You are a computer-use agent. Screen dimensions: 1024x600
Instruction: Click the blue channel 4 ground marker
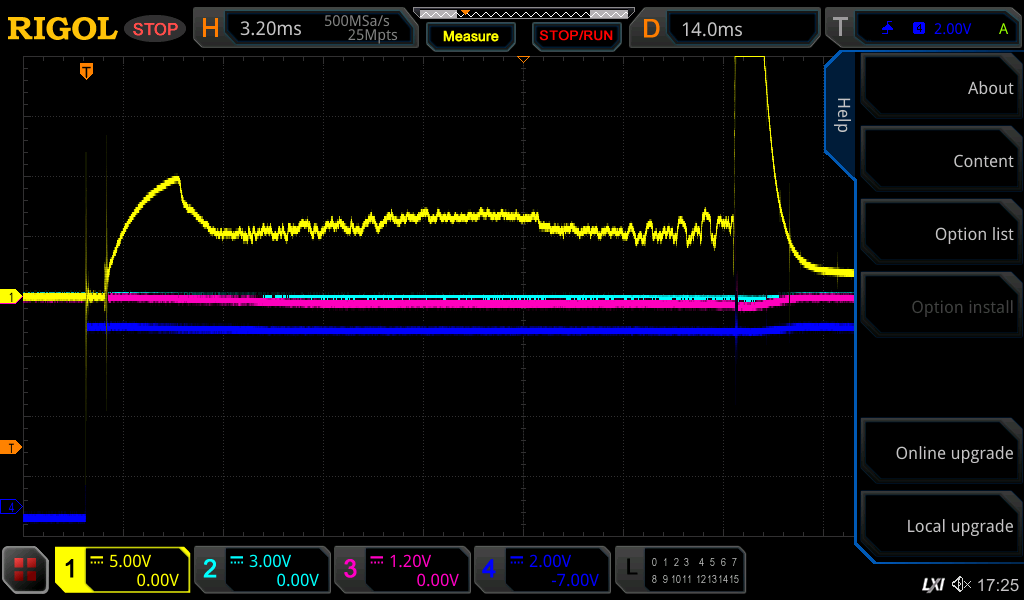pos(14,507)
